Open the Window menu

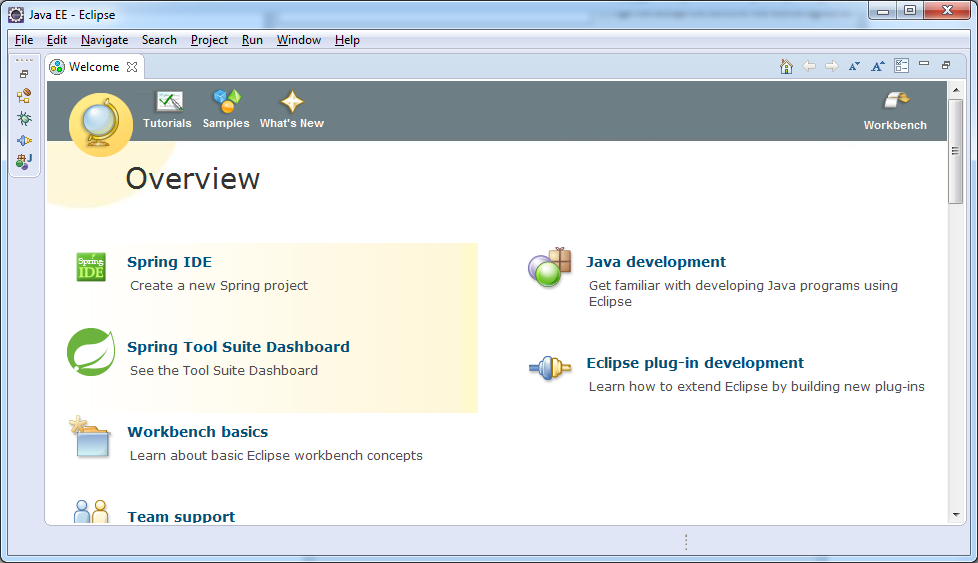coord(298,40)
